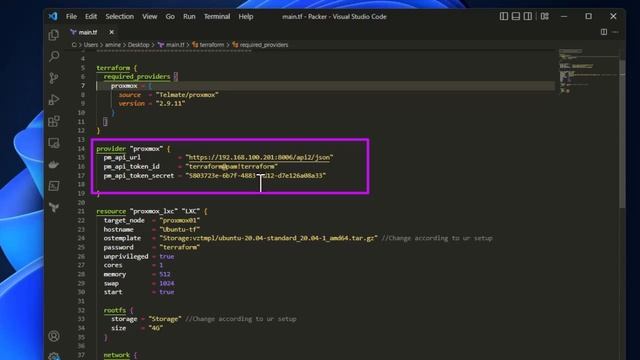Open the Terraform view in activity bar
This screenshot has width=640, height=360.
point(53,207)
